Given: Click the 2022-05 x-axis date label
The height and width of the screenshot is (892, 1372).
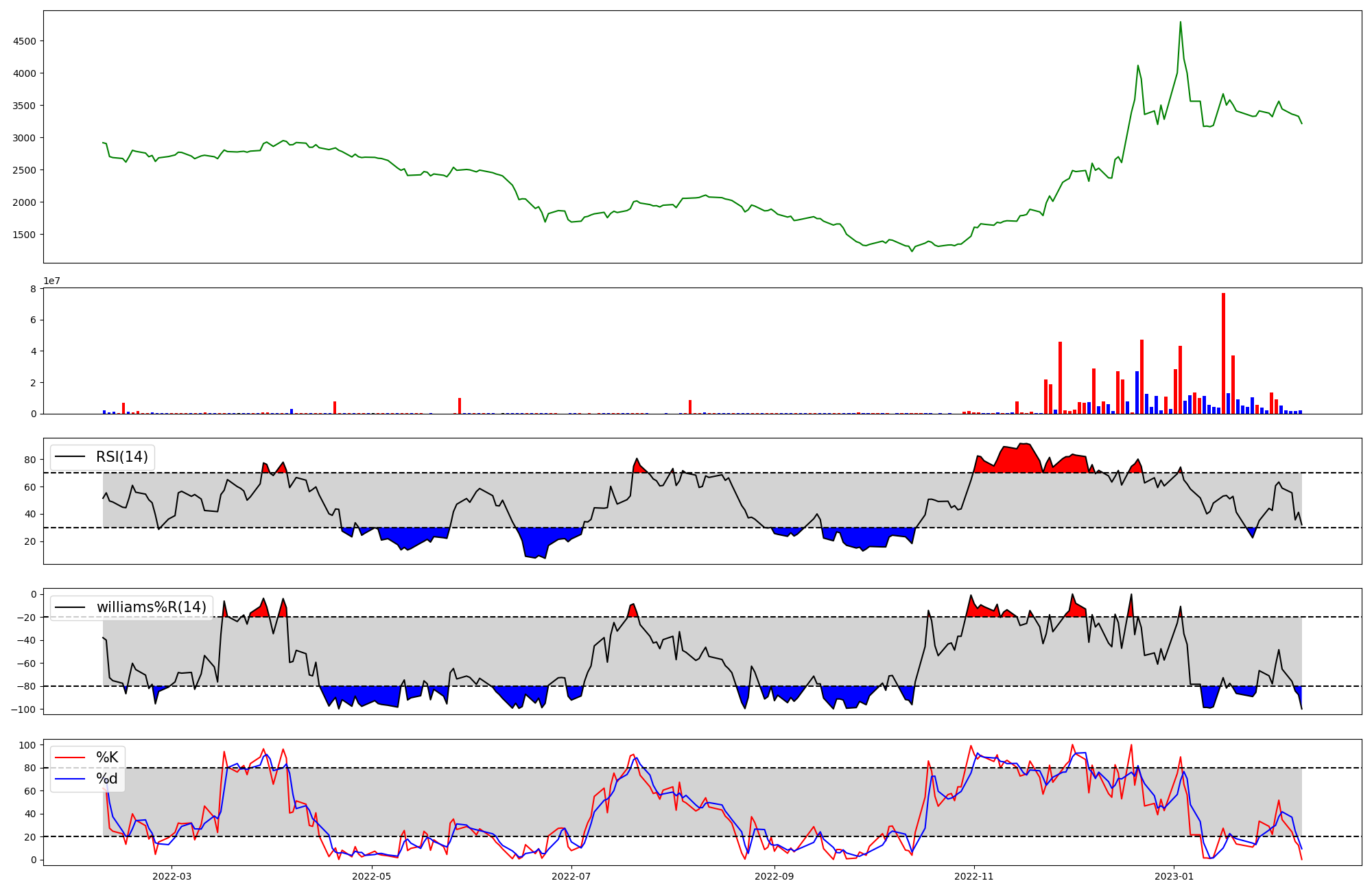Looking at the screenshot, I should coord(372,876).
